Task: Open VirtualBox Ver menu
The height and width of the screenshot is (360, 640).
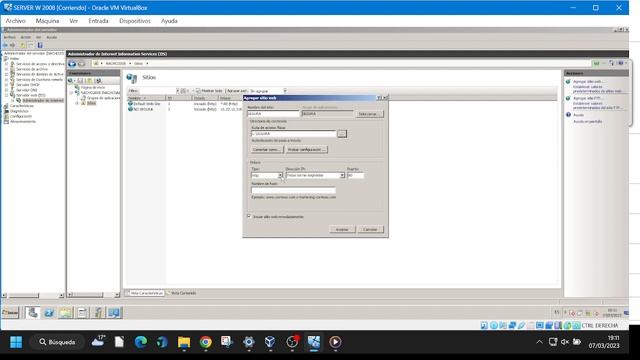Action: [x=73, y=21]
